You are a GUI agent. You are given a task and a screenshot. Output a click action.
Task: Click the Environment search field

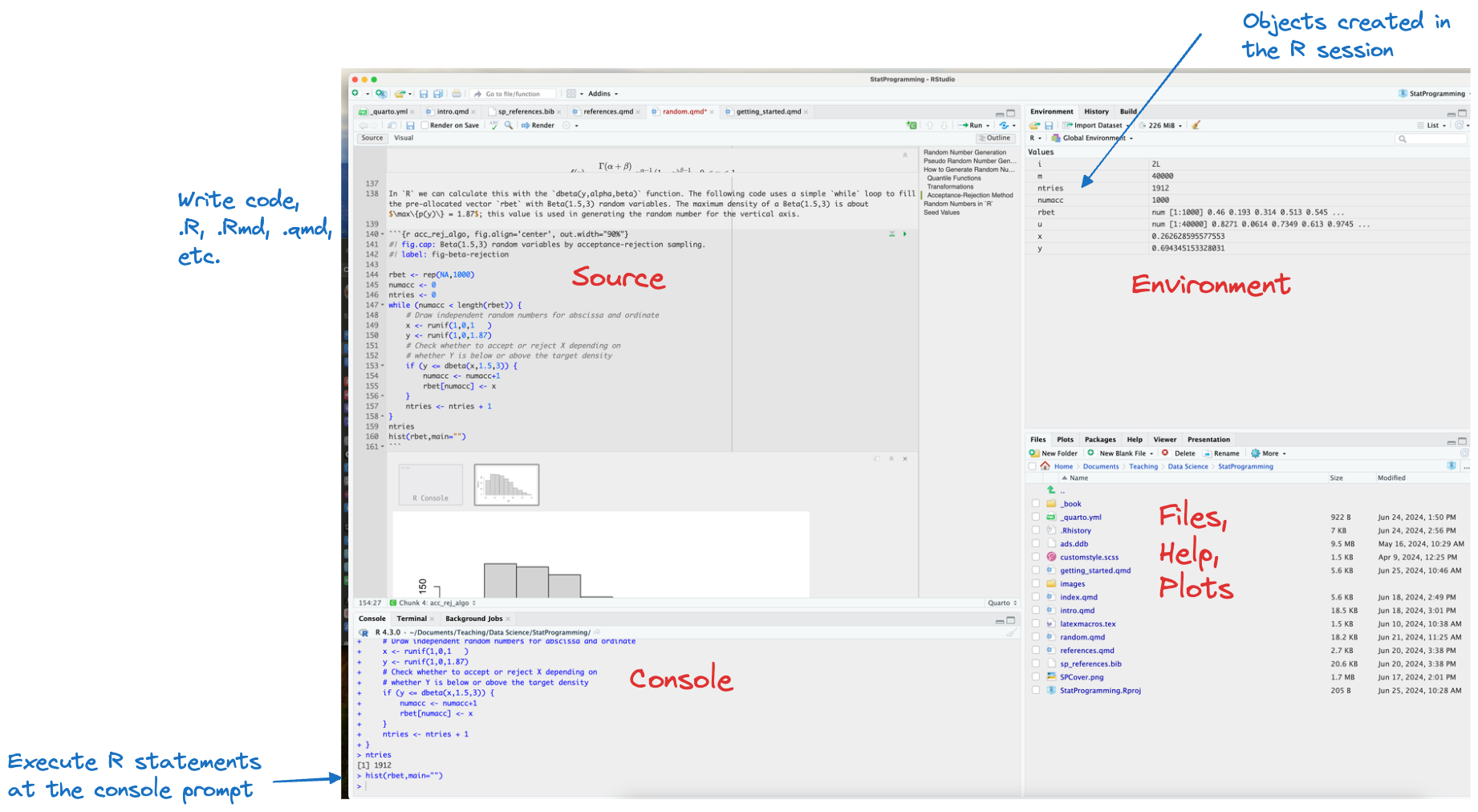[1431, 139]
